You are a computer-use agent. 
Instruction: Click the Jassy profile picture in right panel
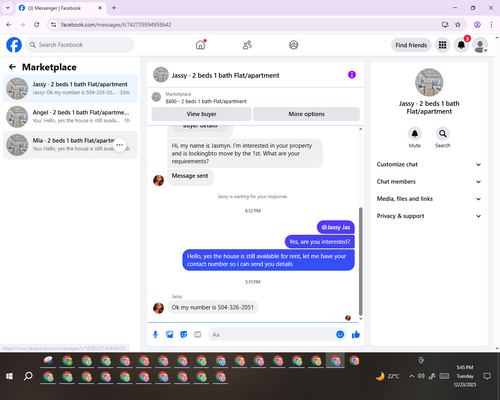click(429, 82)
